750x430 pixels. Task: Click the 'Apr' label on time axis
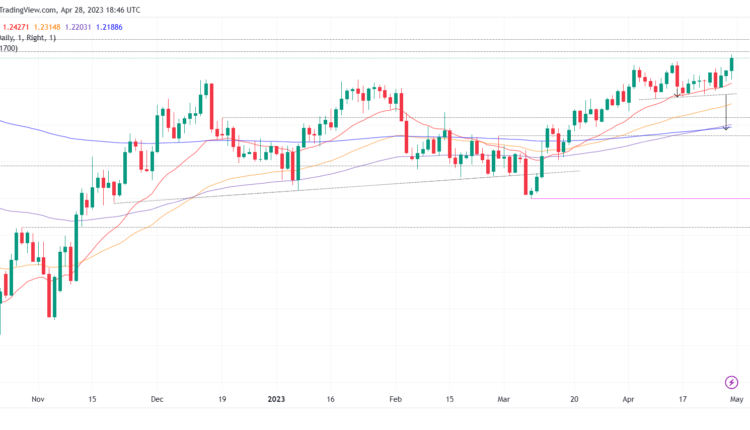(x=627, y=399)
